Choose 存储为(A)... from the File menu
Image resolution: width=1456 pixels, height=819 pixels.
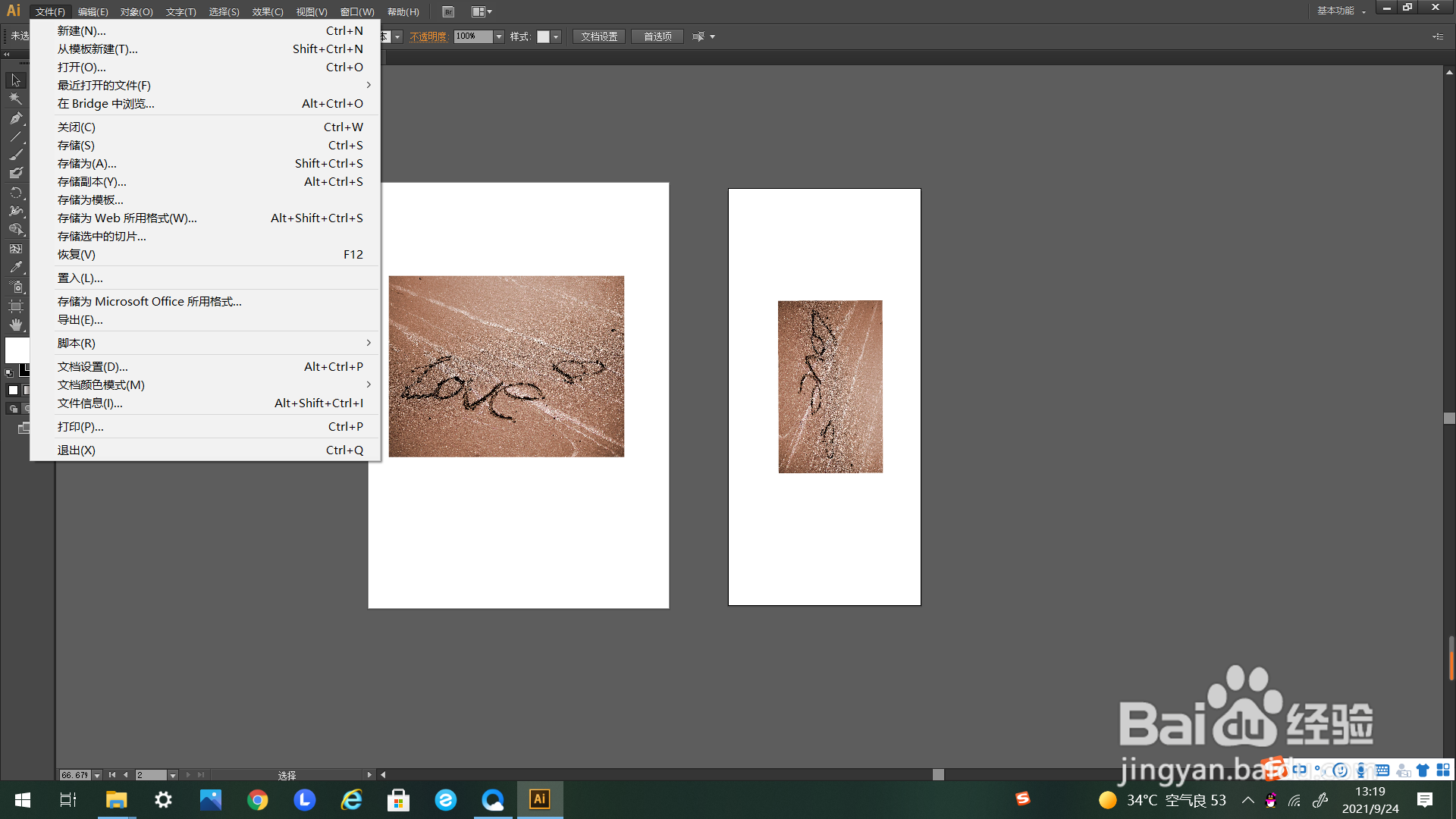point(87,164)
